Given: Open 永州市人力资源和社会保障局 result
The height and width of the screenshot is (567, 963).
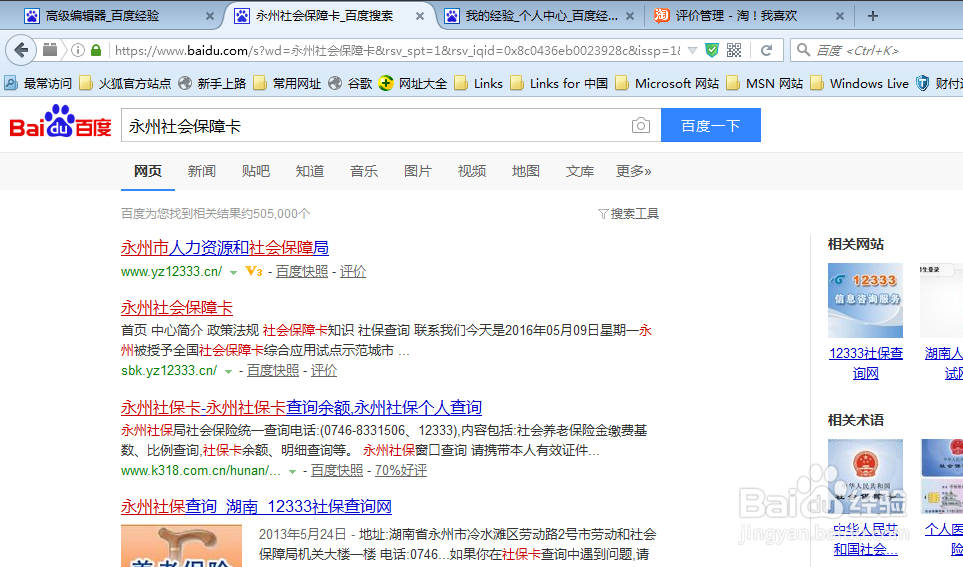Looking at the screenshot, I should pos(225,248).
